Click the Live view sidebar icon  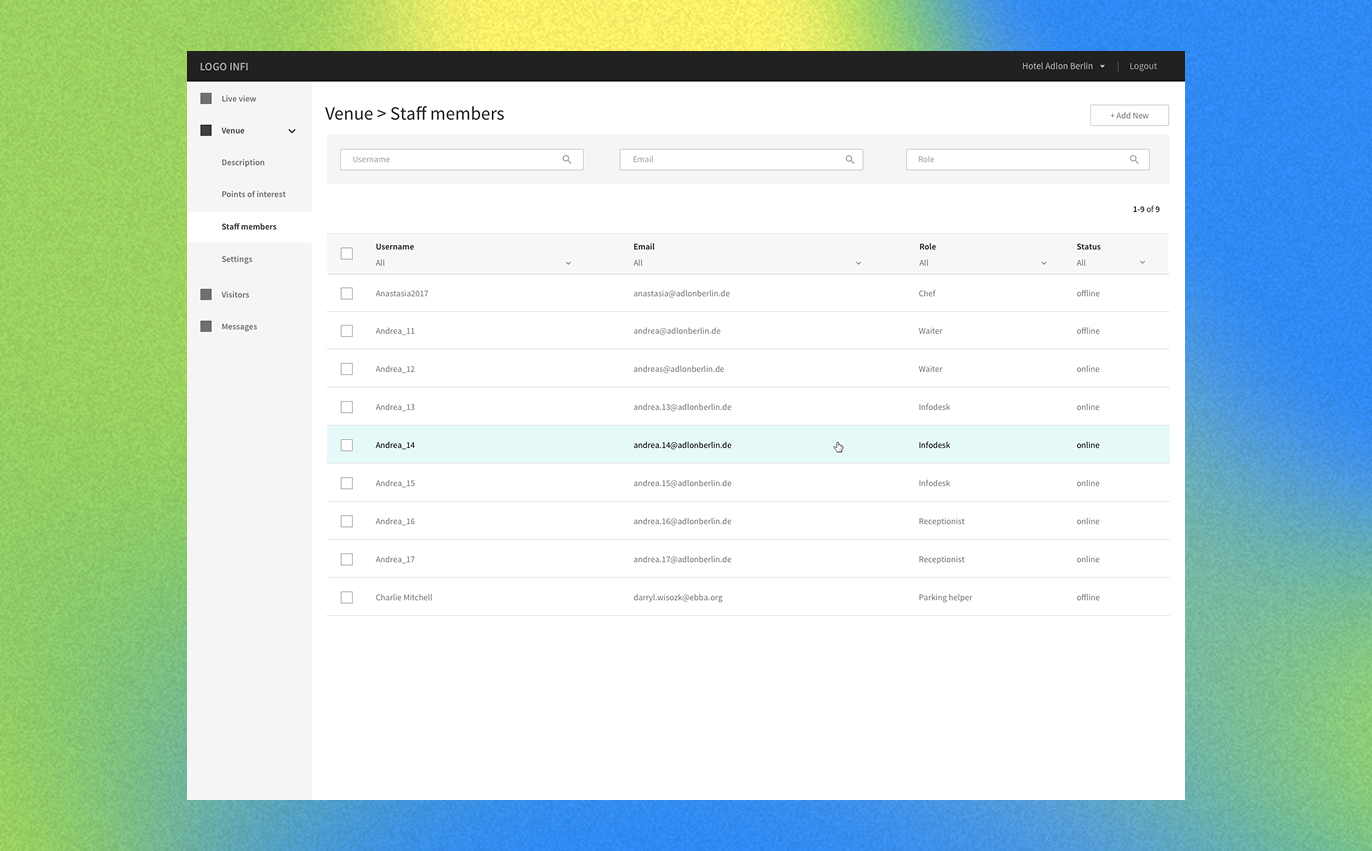(x=206, y=99)
